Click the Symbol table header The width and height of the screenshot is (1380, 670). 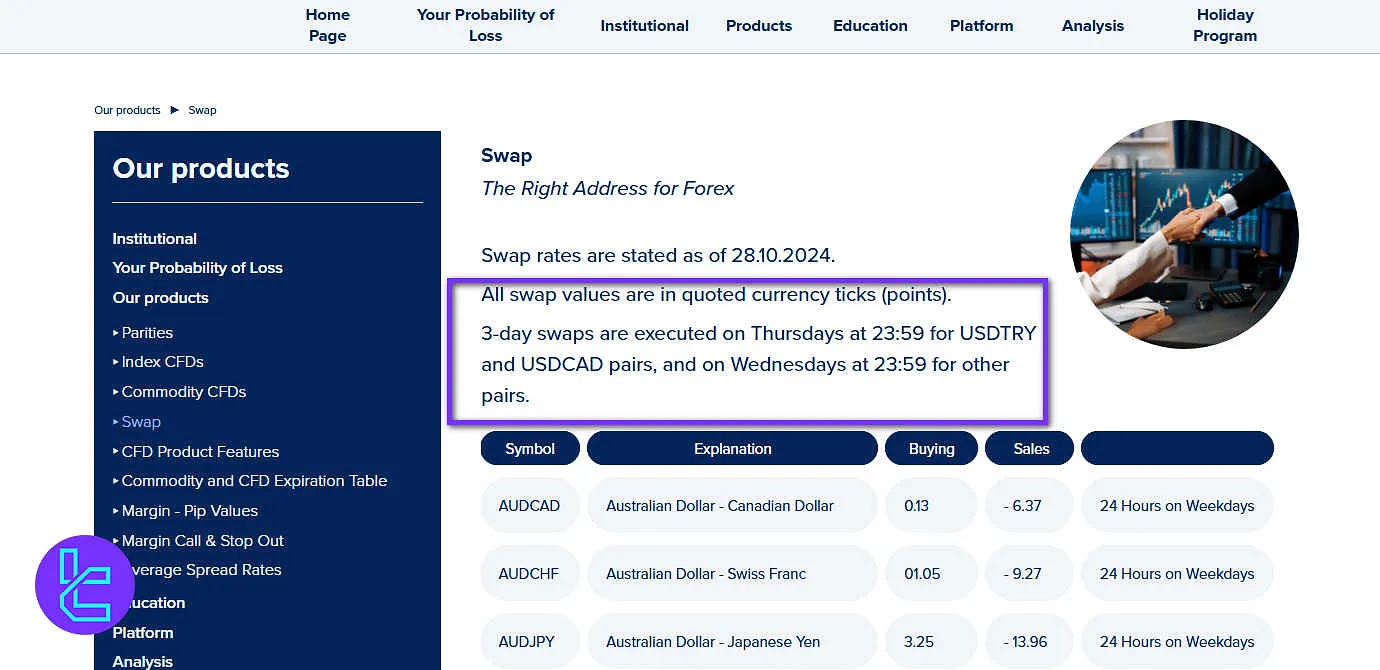coord(530,448)
